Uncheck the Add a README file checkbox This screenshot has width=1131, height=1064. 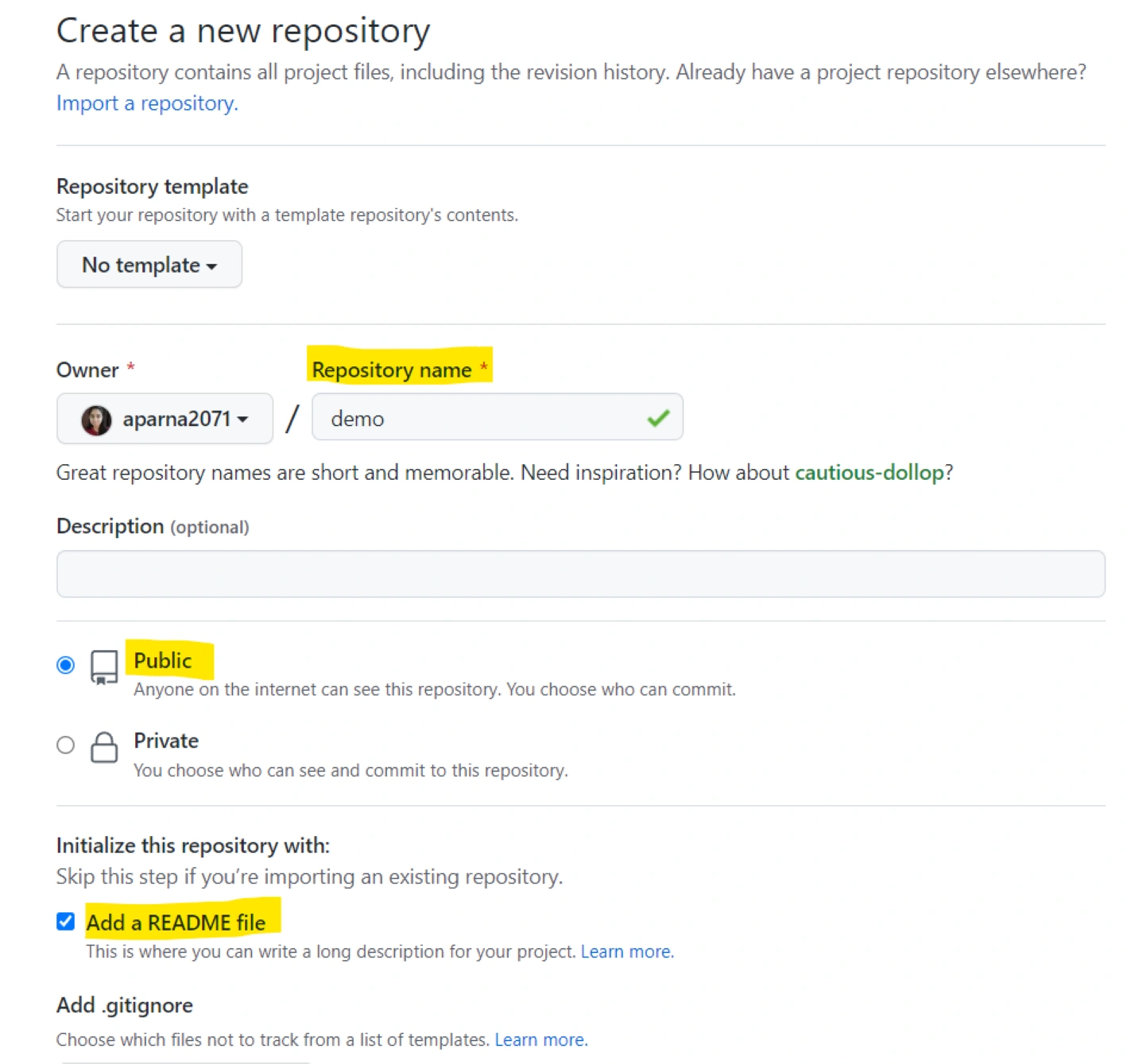[66, 921]
